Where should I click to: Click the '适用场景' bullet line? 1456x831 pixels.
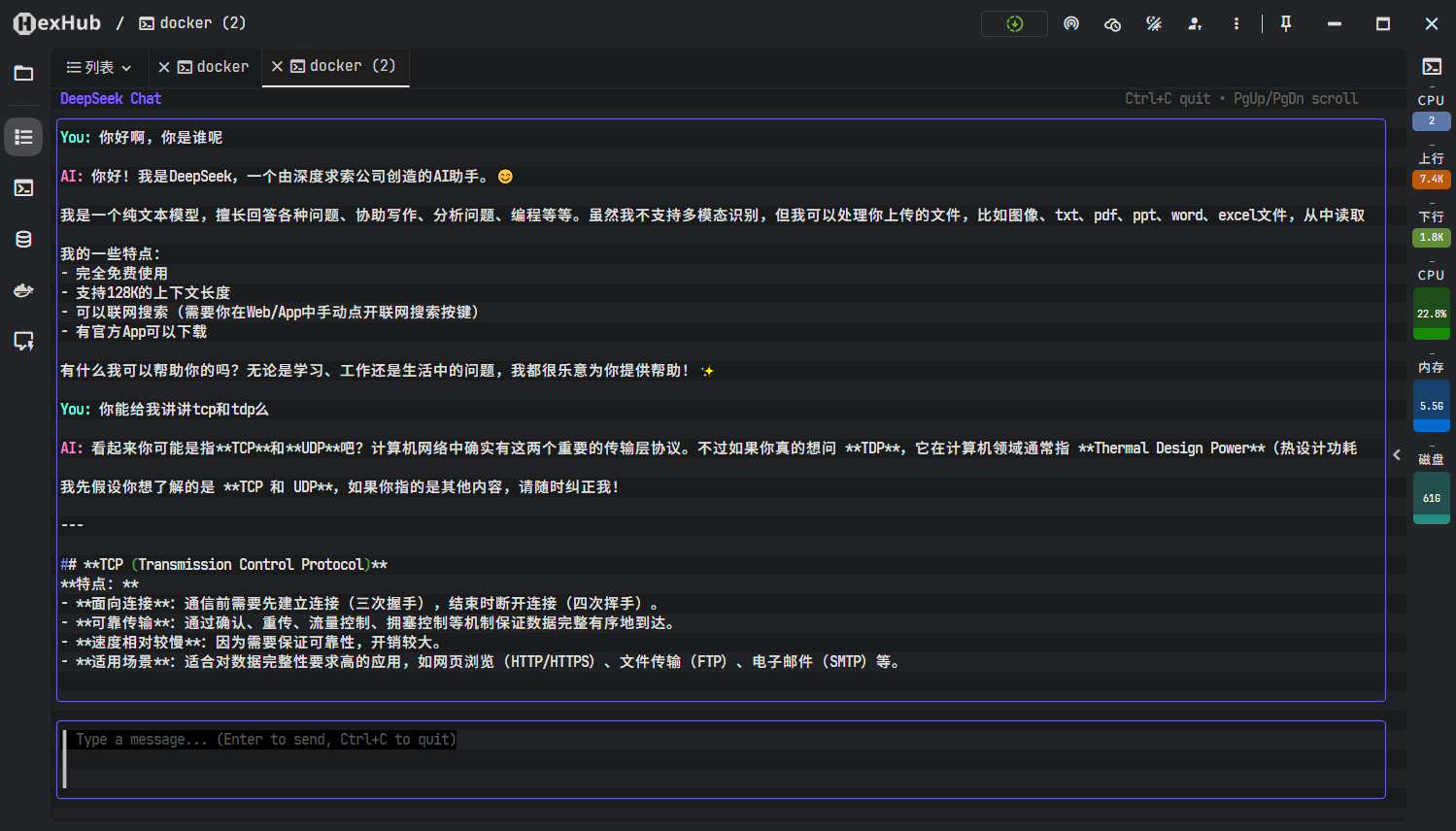click(482, 662)
